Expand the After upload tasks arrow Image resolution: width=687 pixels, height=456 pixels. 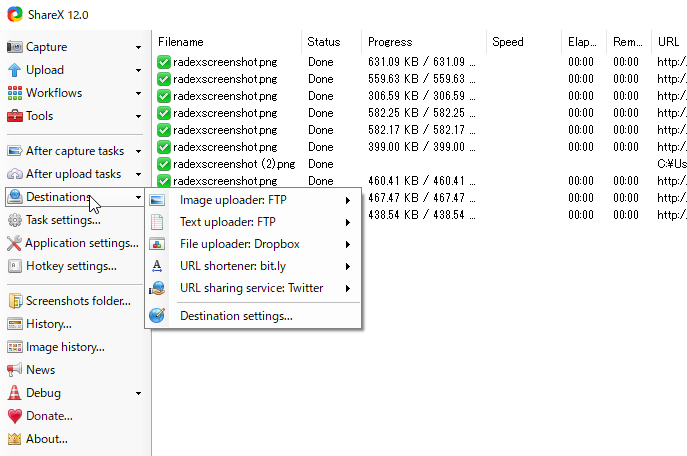(x=138, y=174)
